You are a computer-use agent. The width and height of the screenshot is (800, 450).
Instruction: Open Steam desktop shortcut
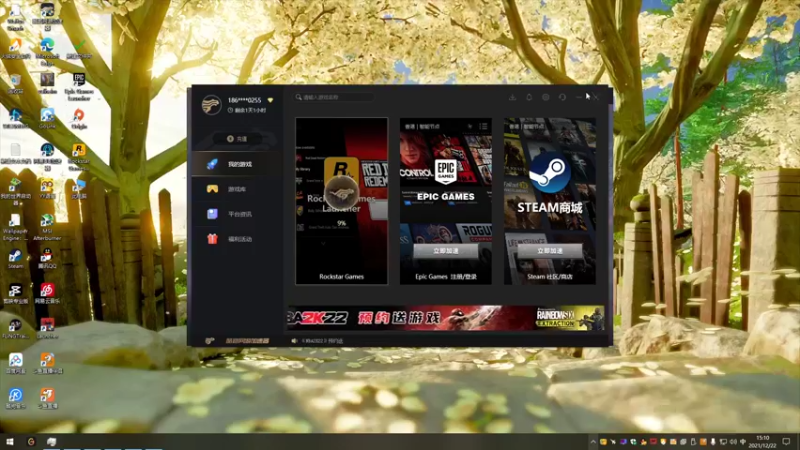coord(15,259)
